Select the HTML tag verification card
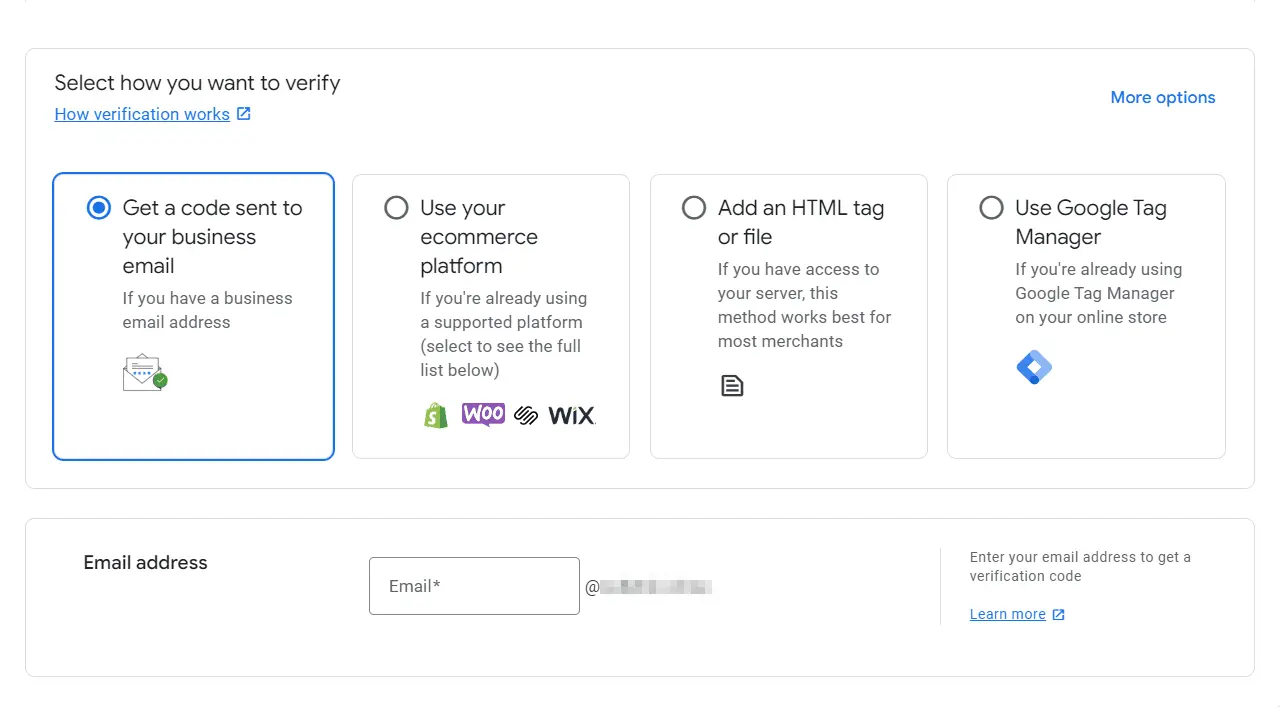The height and width of the screenshot is (720, 1280). (788, 315)
